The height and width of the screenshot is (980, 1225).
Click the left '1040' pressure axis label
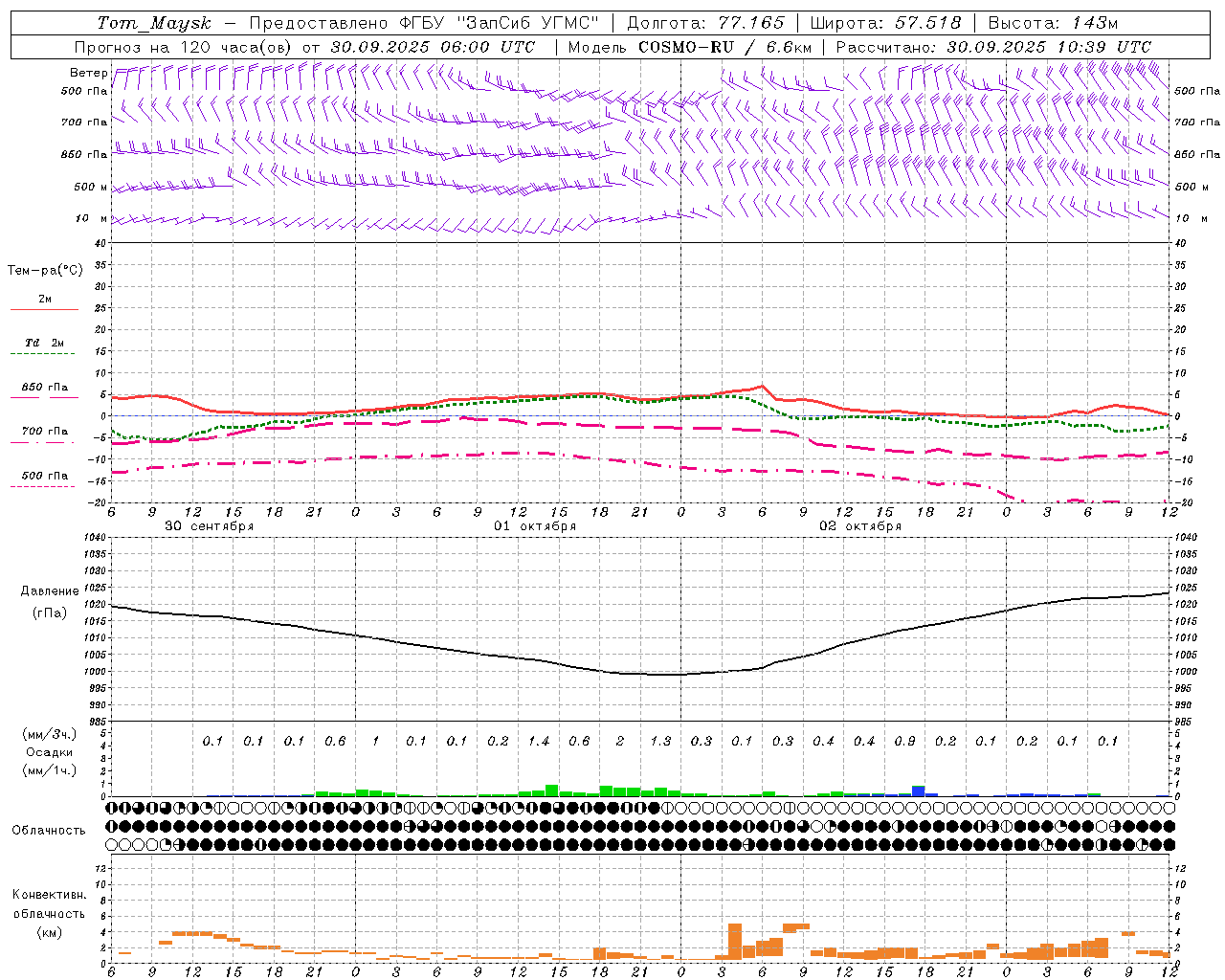97,537
